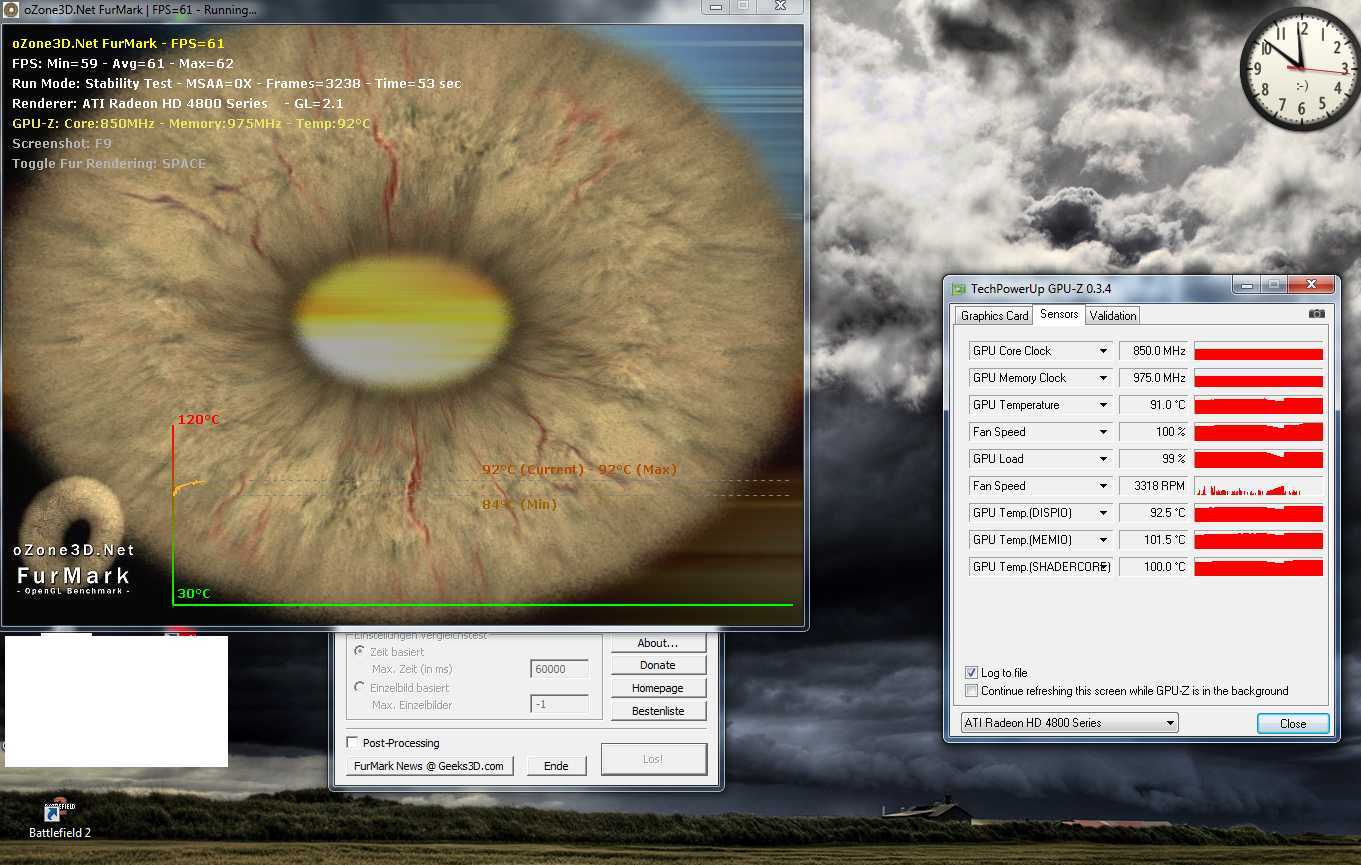
Task: Switch to the Graphics Card tab
Action: point(994,315)
